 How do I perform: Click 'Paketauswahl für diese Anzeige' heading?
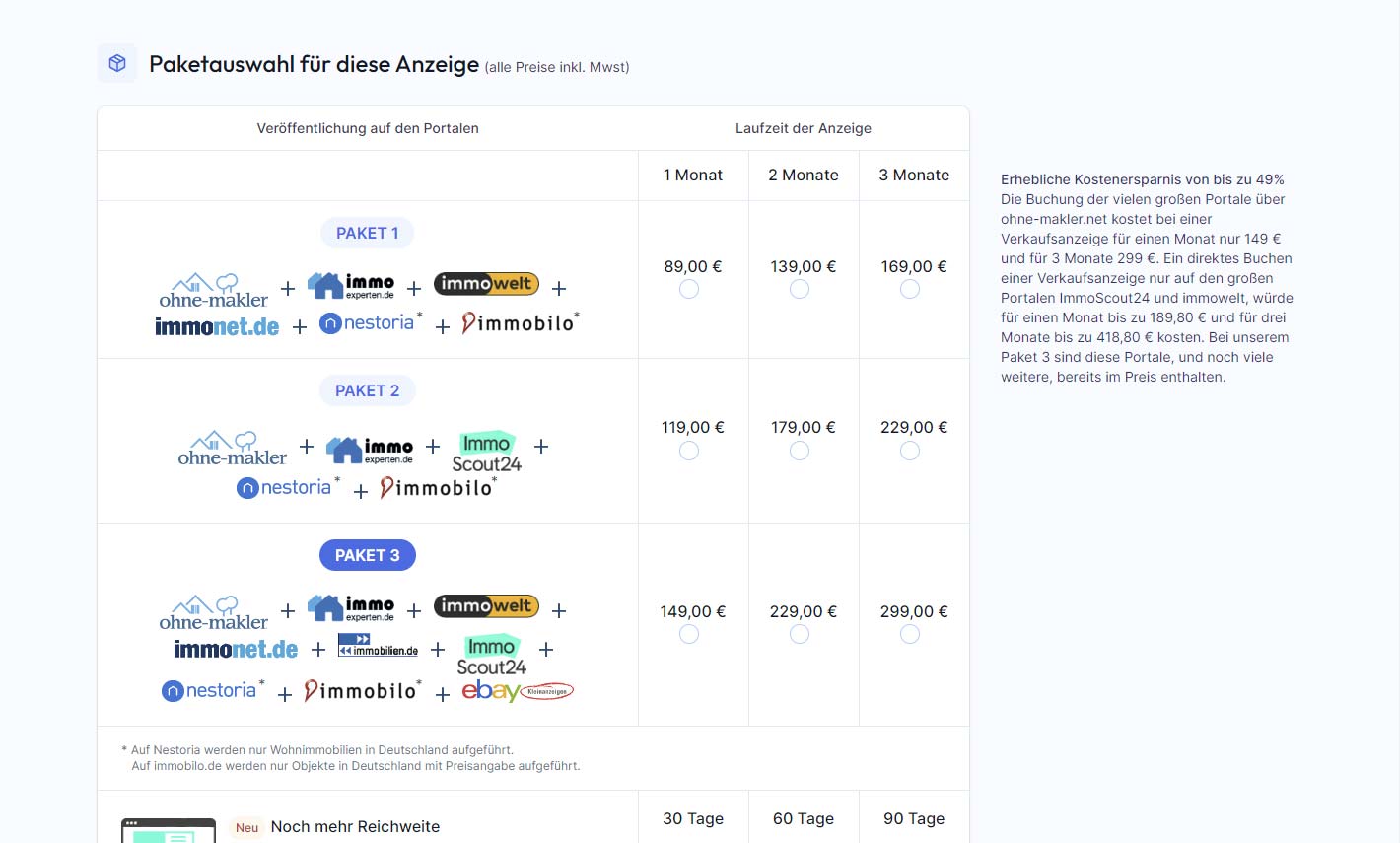(x=314, y=64)
